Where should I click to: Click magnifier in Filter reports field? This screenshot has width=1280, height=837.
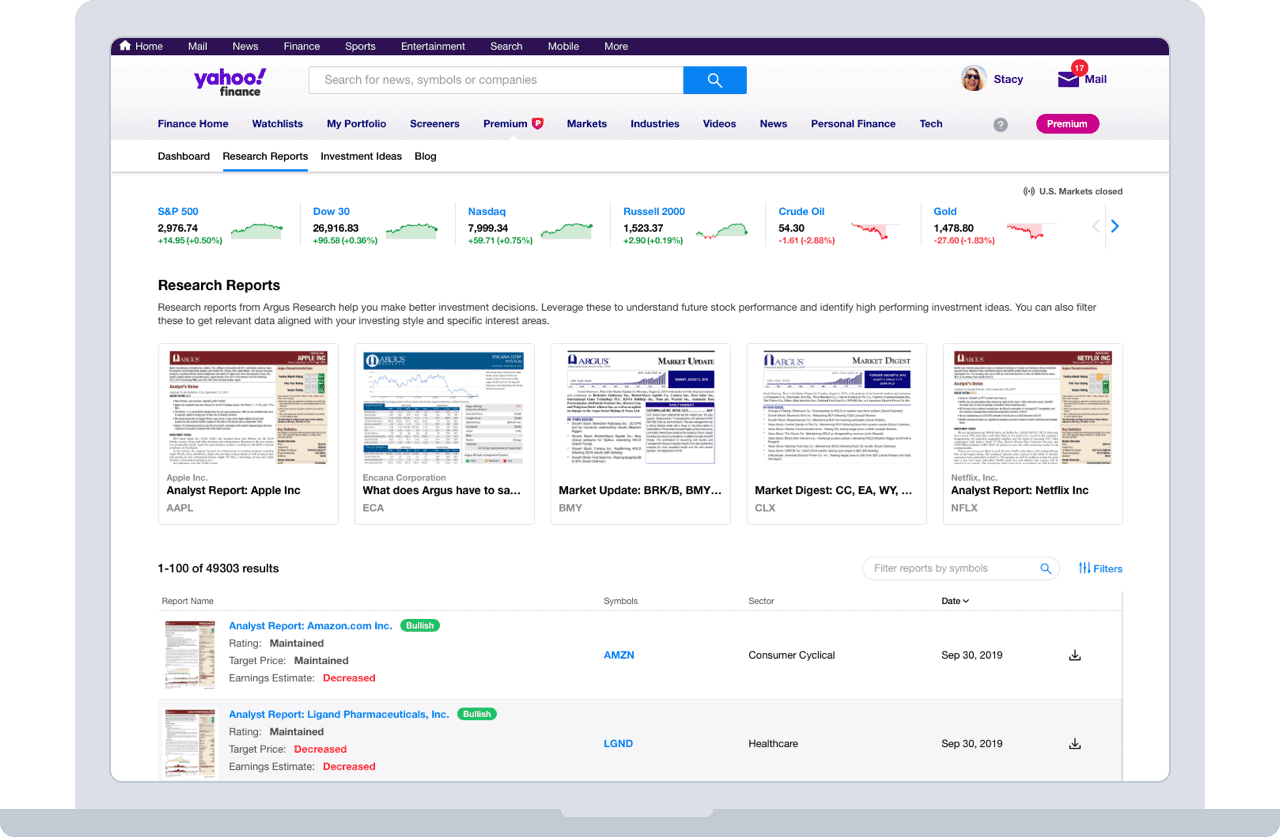tap(1046, 568)
